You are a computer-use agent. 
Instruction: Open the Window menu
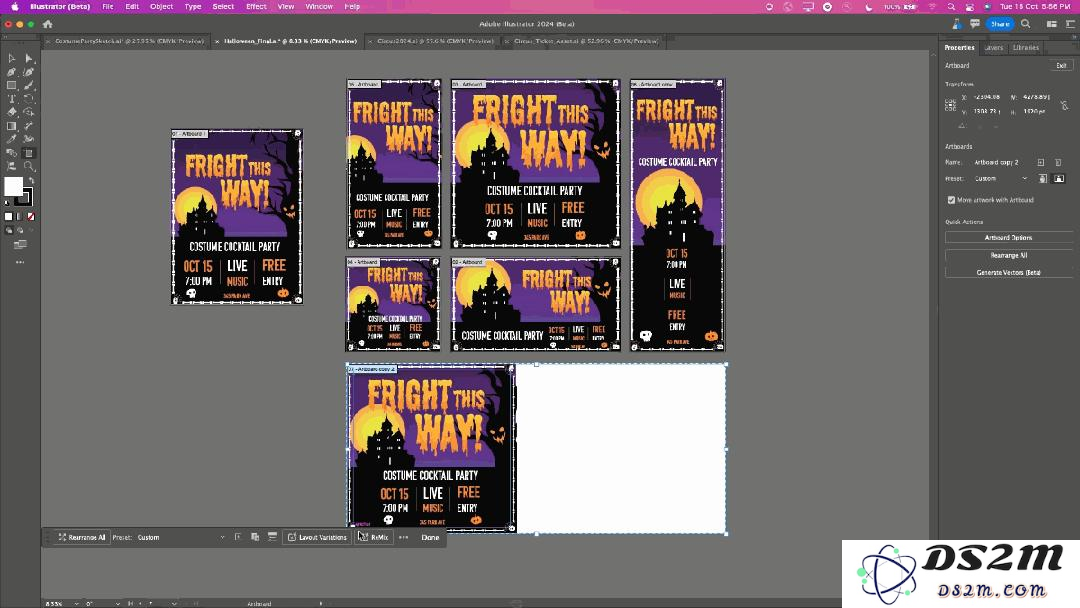tap(319, 6)
